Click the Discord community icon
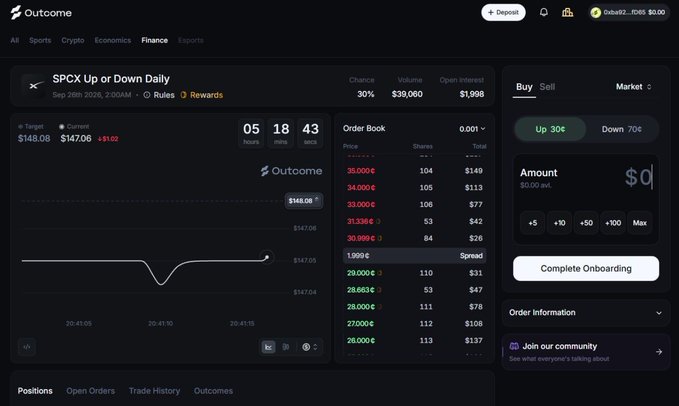The width and height of the screenshot is (679, 406). coord(514,346)
